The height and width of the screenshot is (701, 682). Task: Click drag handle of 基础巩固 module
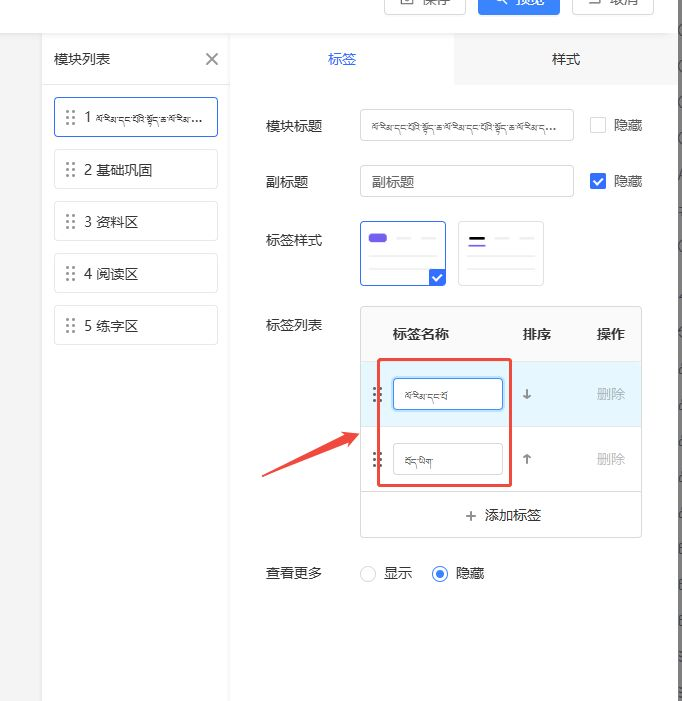point(70,170)
